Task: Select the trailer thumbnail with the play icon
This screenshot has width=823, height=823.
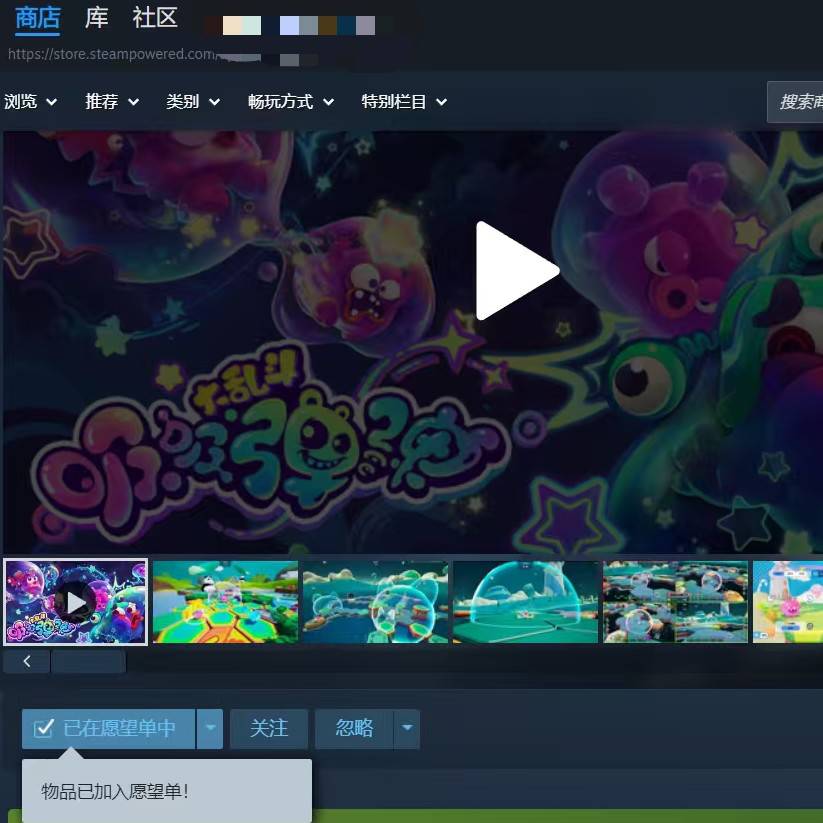Action: click(x=76, y=602)
